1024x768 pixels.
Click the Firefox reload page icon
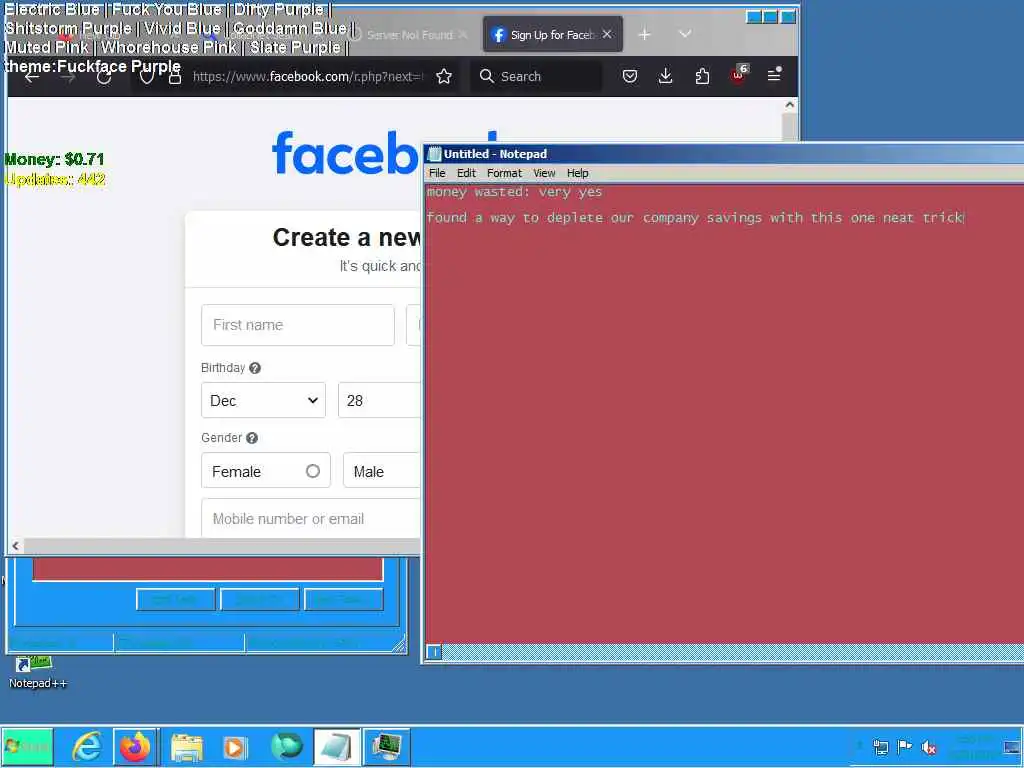pos(104,77)
